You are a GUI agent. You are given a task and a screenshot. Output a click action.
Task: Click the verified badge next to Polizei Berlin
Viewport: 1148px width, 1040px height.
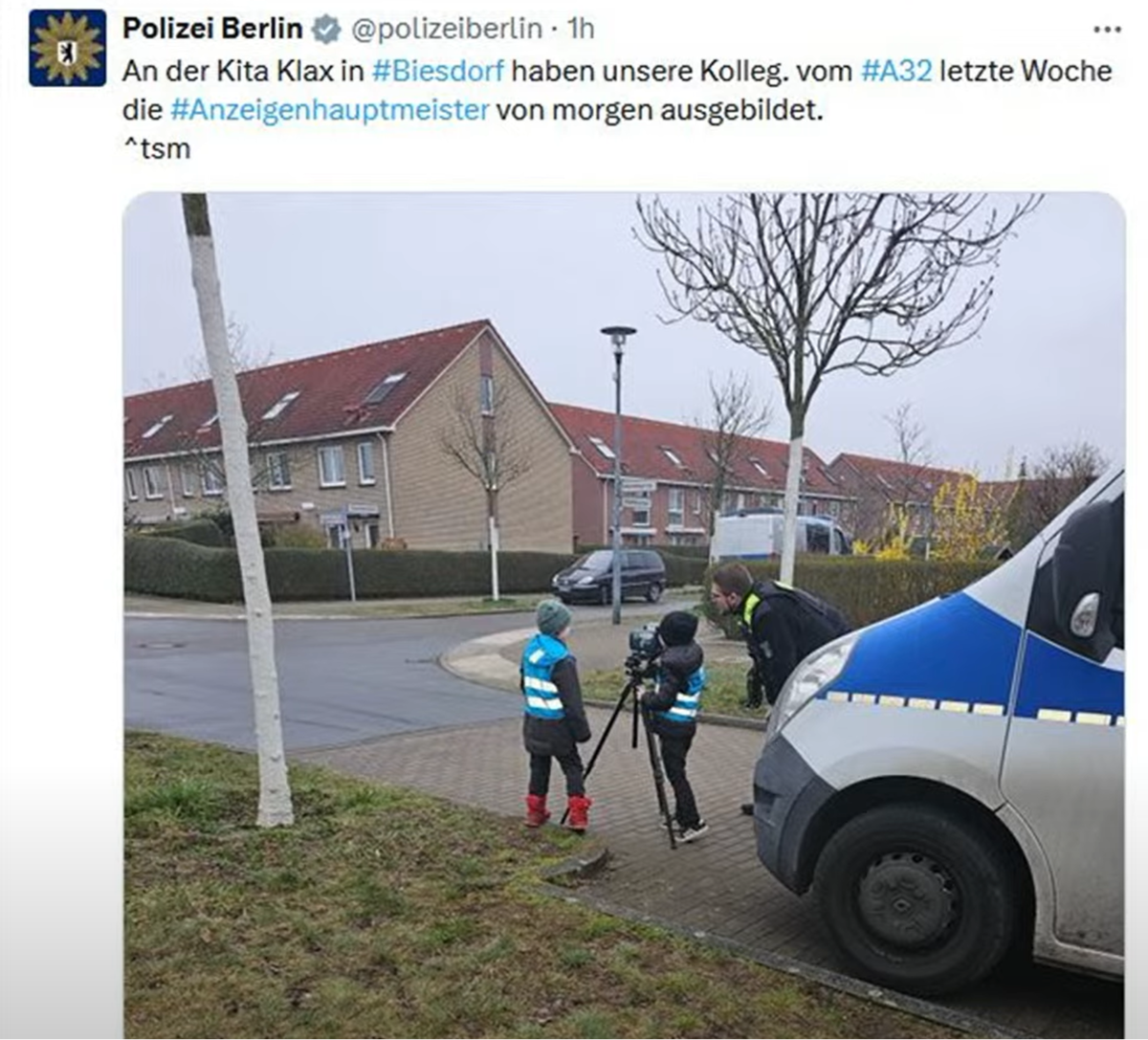(x=327, y=30)
